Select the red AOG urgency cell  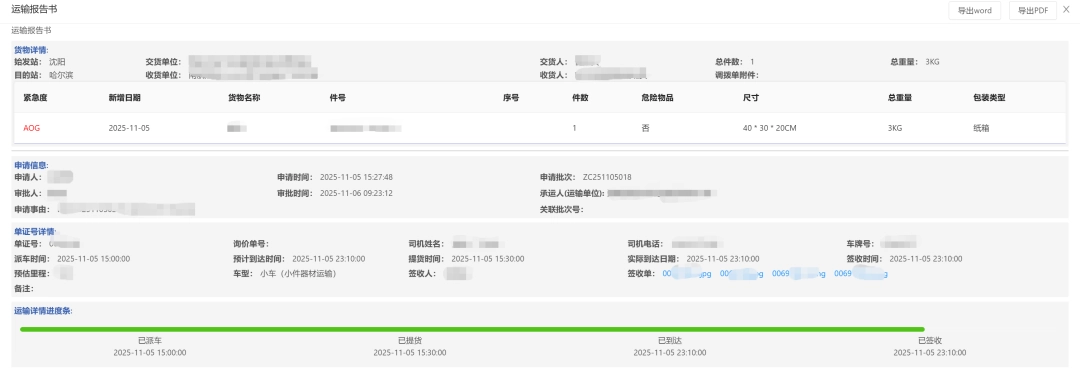[32, 128]
